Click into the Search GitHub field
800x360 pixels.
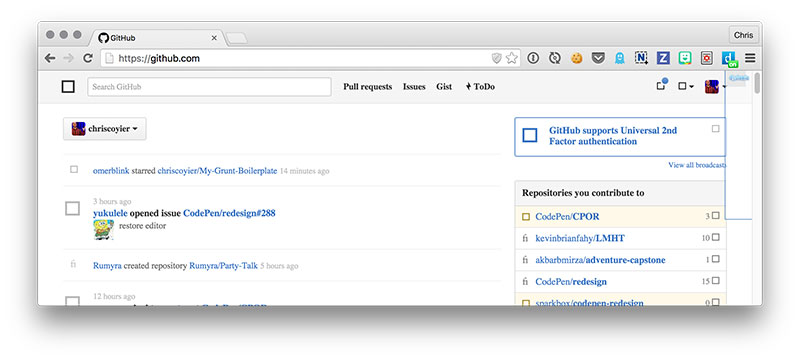[x=209, y=87]
